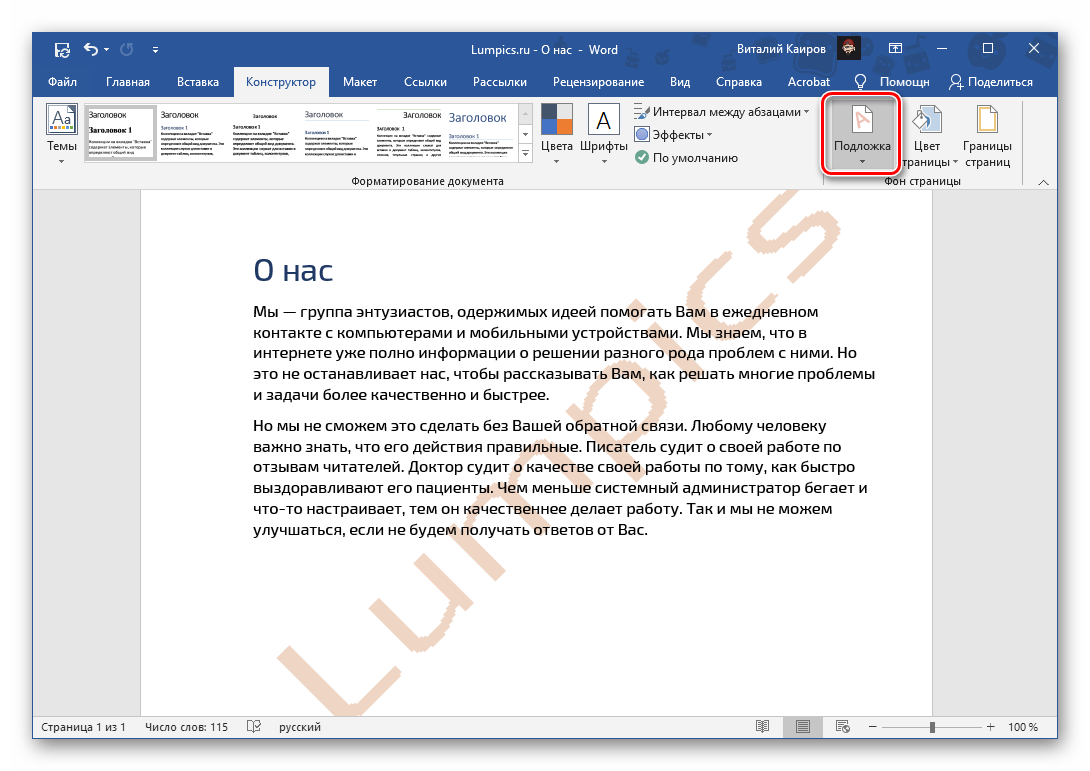Click the zoom slider handle
1090x771 pixels.
click(932, 727)
